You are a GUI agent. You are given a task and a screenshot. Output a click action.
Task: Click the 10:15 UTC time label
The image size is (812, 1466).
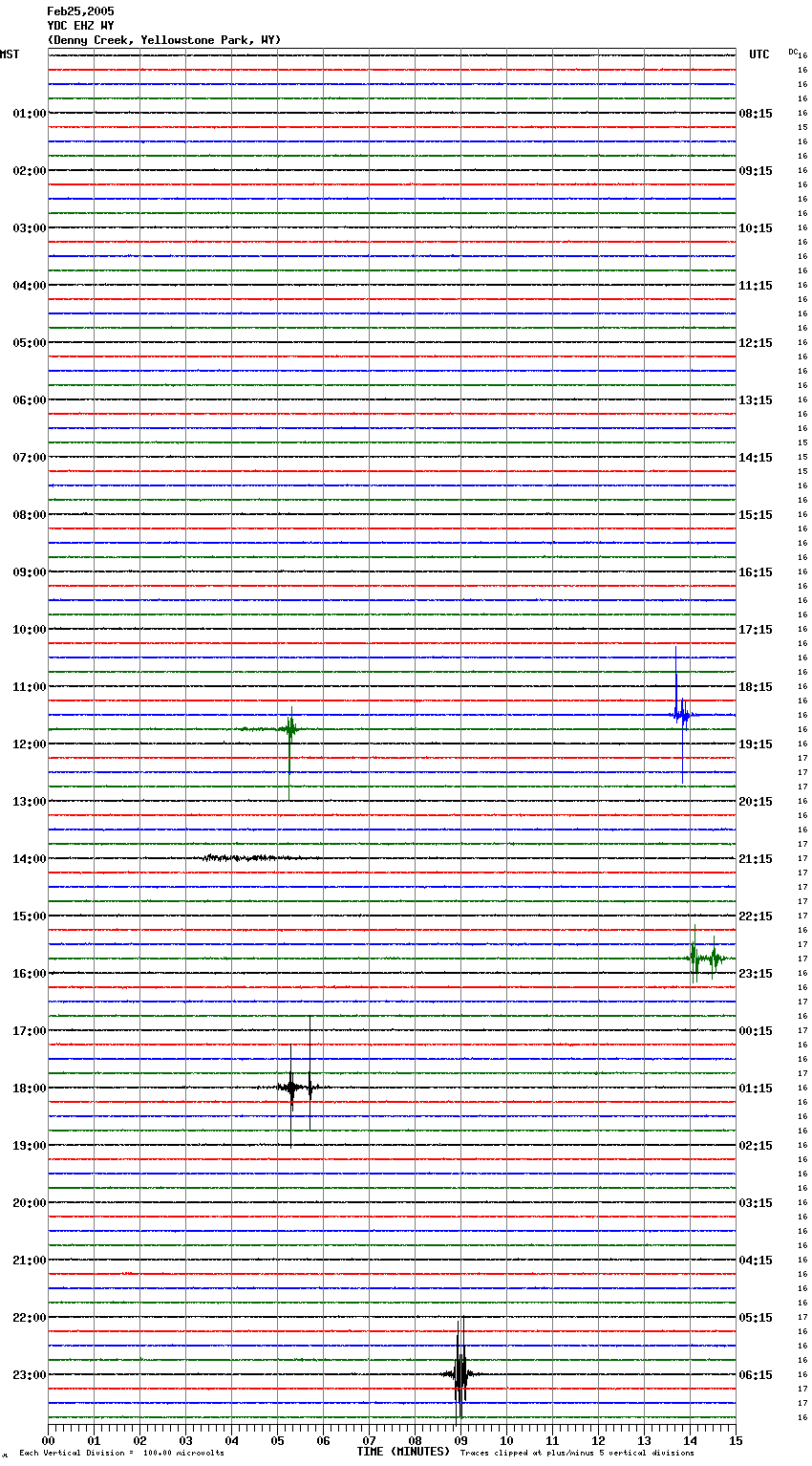[756, 228]
